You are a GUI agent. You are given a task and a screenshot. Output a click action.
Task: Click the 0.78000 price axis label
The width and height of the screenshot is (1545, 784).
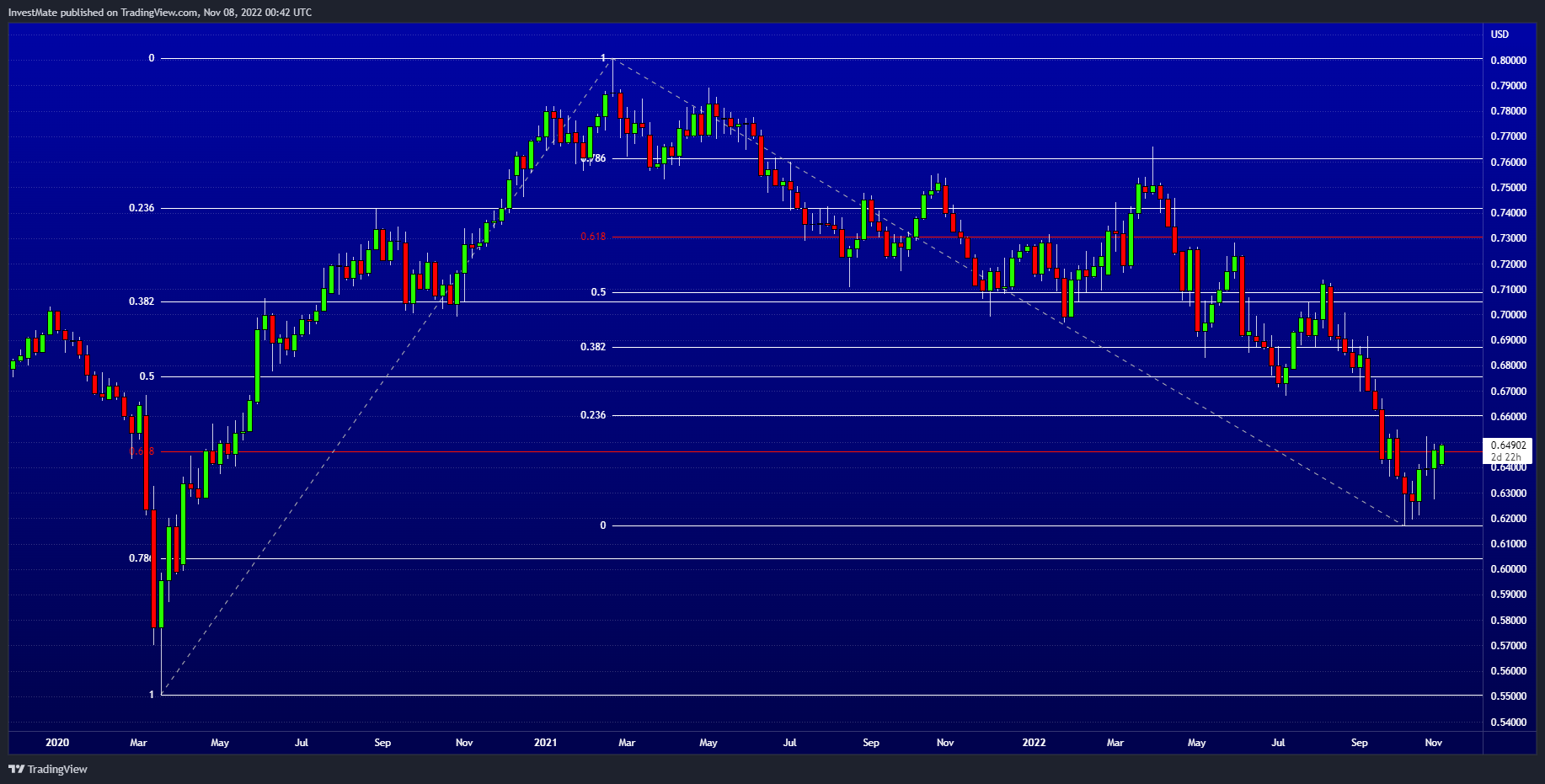1508,111
